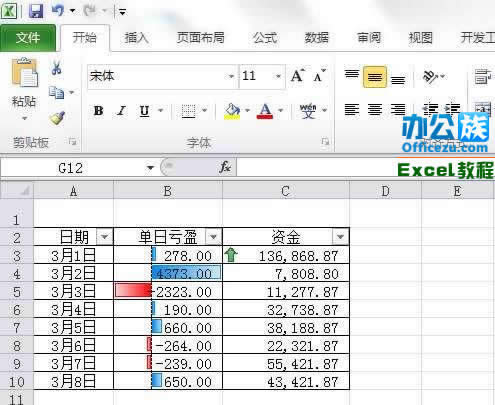Open the 日期 column filter dropdown

tap(105, 237)
